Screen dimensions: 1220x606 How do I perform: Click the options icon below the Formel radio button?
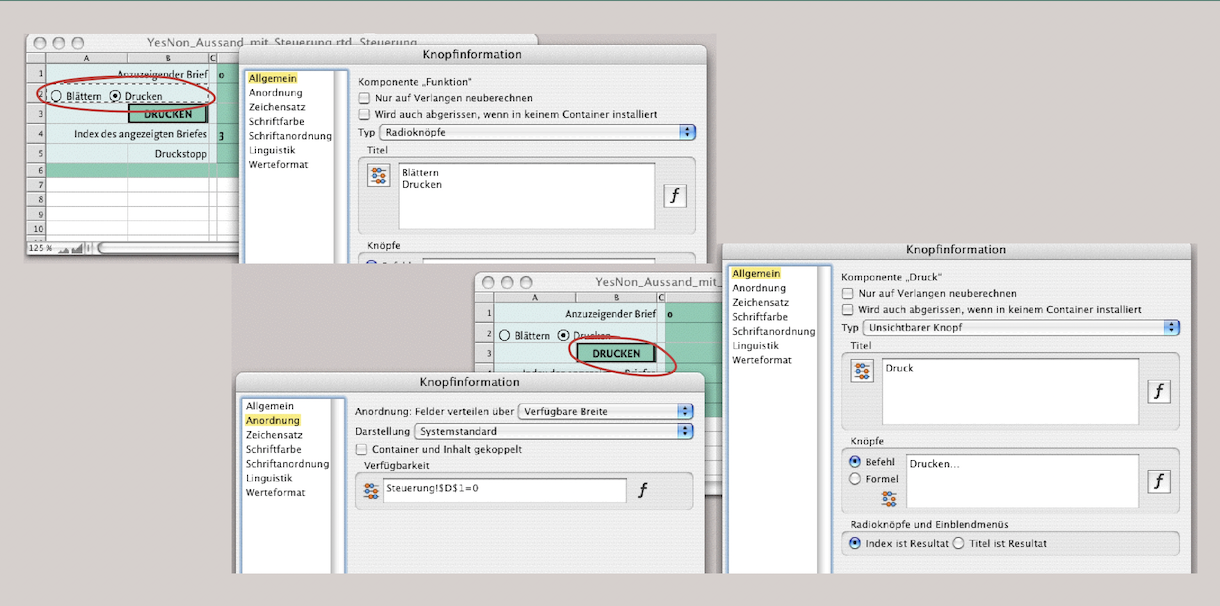888,497
